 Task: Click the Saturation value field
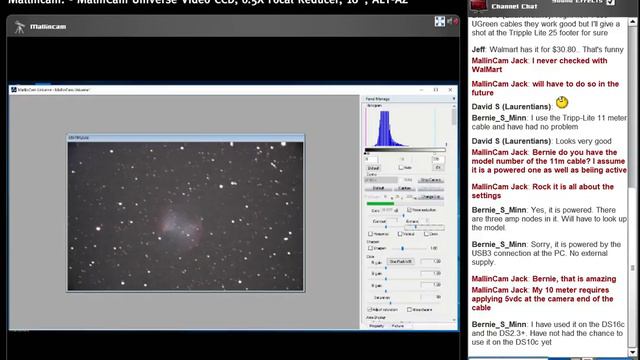(431, 297)
